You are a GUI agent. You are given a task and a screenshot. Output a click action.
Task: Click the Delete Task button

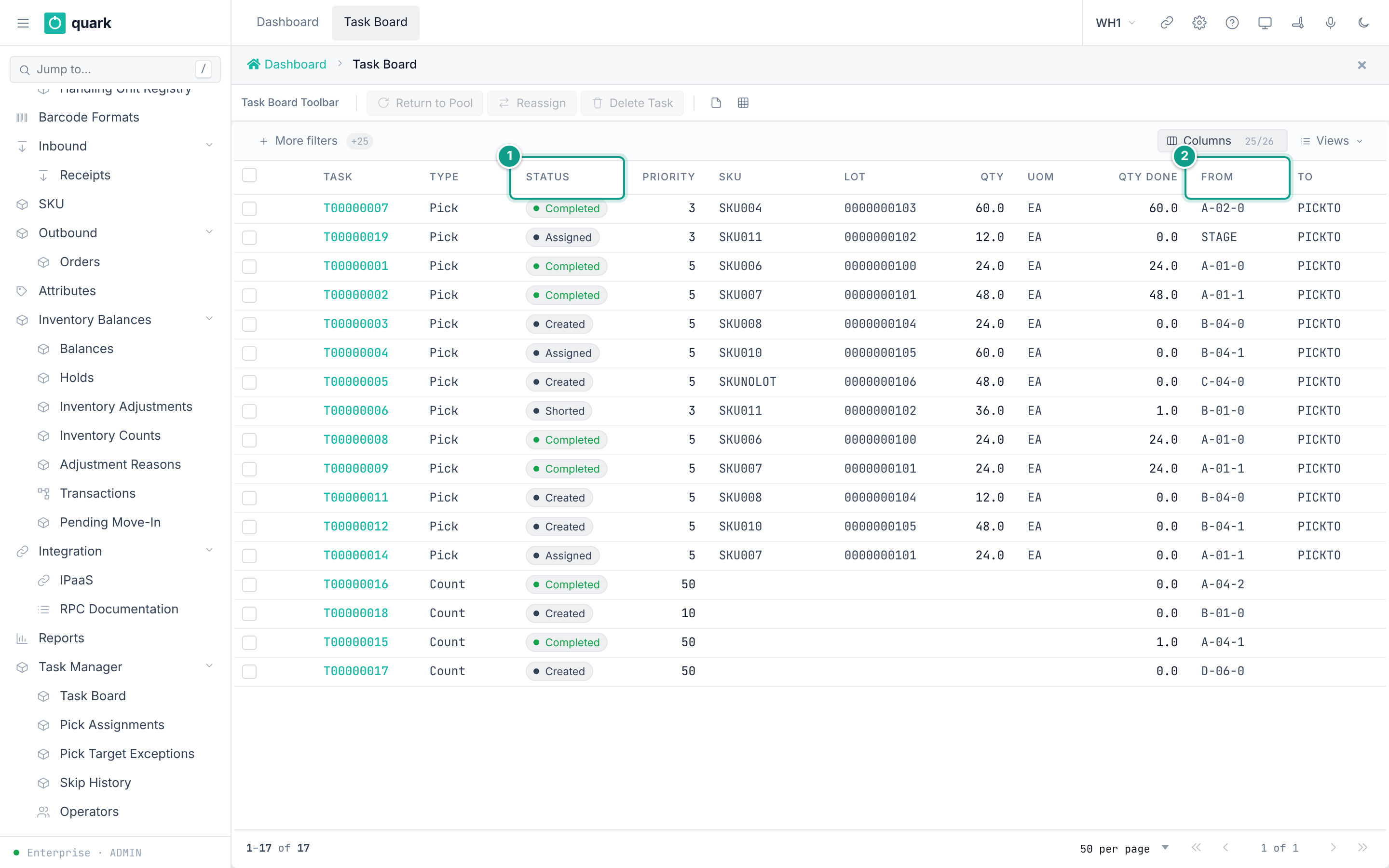point(632,103)
